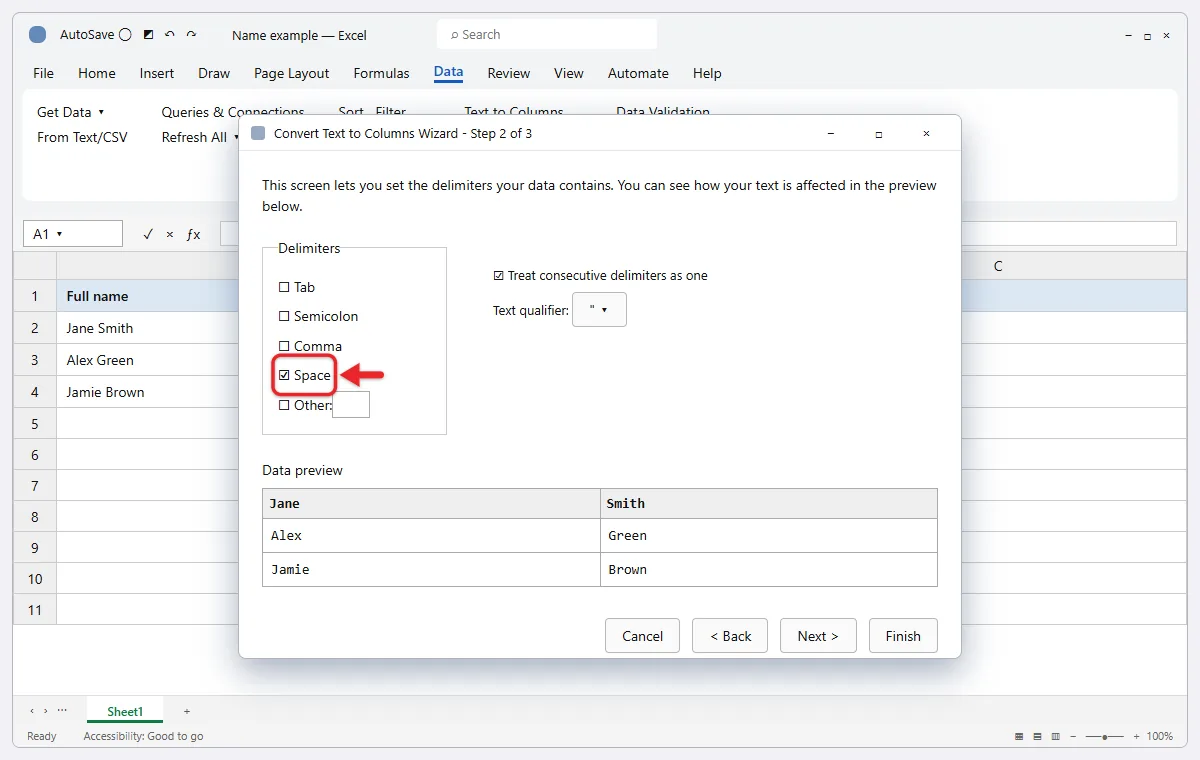The width and height of the screenshot is (1200, 760).
Task: Click the wizard dialog title icon
Action: point(258,133)
